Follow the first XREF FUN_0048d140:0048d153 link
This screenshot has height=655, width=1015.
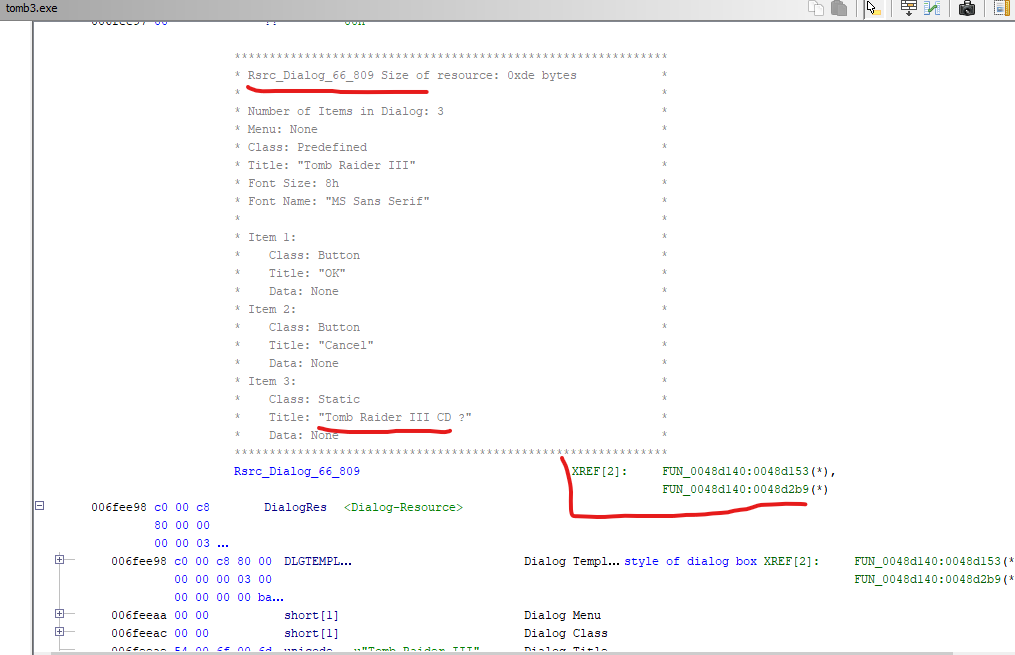(x=746, y=471)
